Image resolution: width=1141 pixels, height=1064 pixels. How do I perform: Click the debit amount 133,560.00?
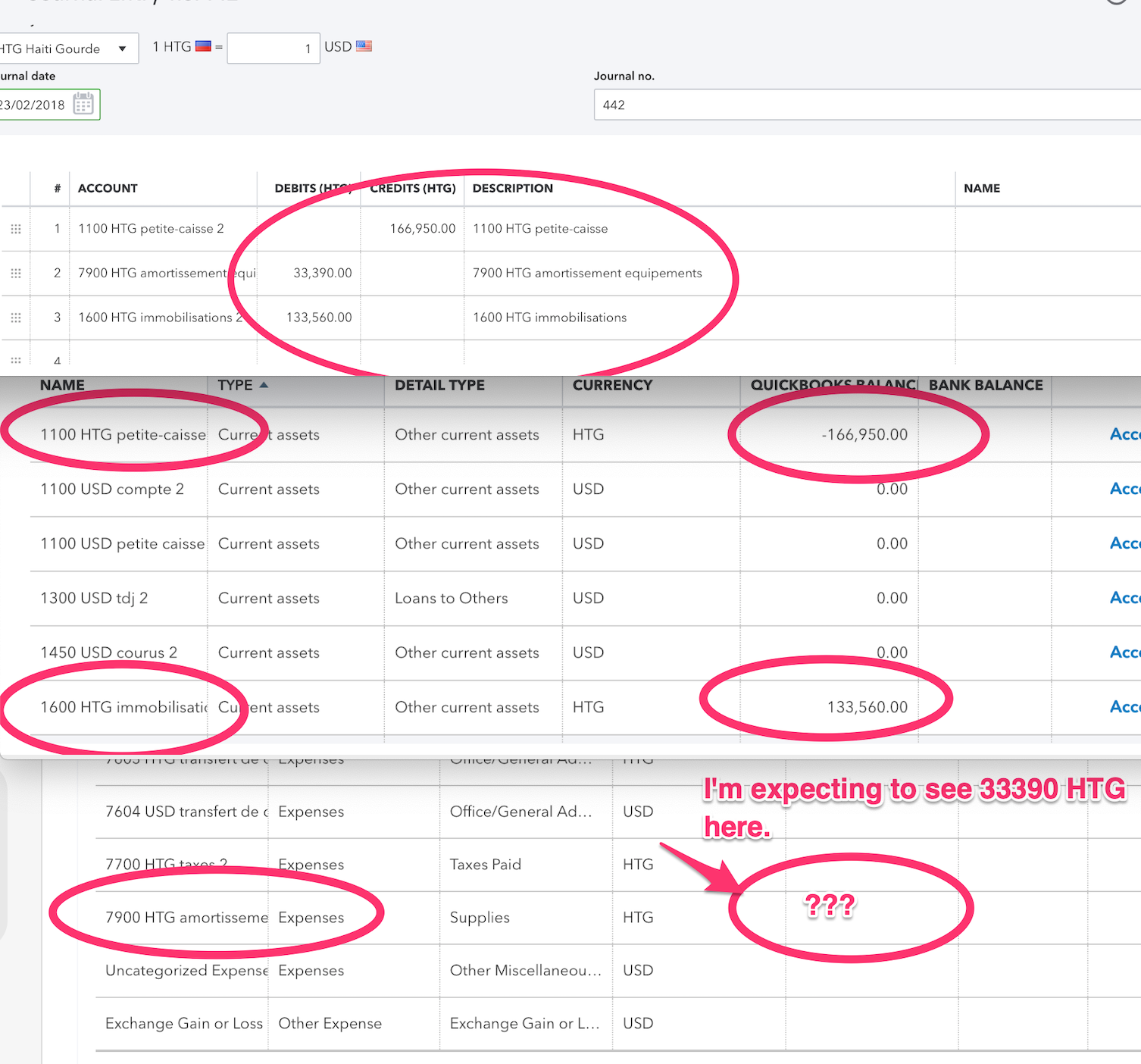tap(319, 318)
